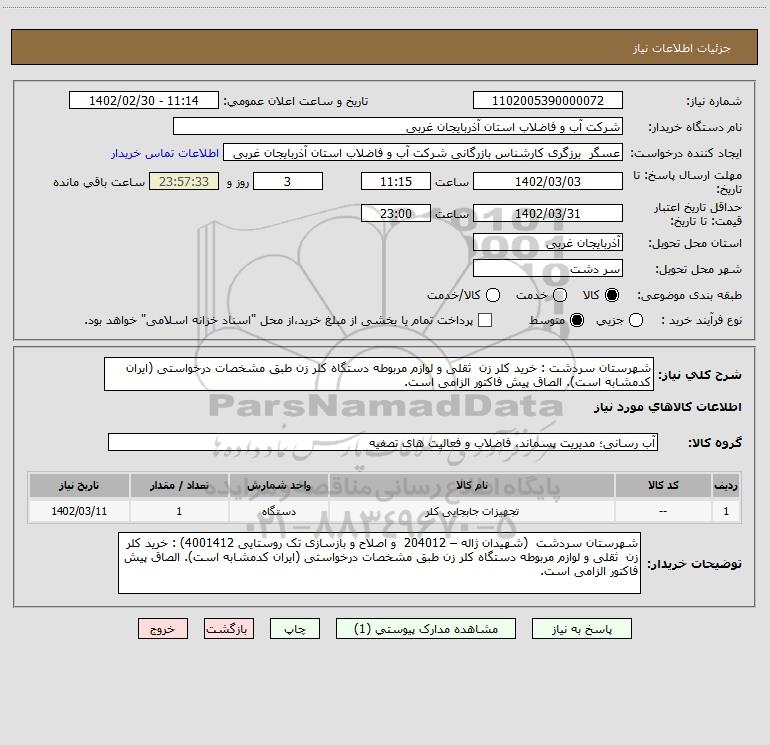The width and height of the screenshot is (770, 745).
Task: Click the remaining days field showing 3
Action: (288, 182)
